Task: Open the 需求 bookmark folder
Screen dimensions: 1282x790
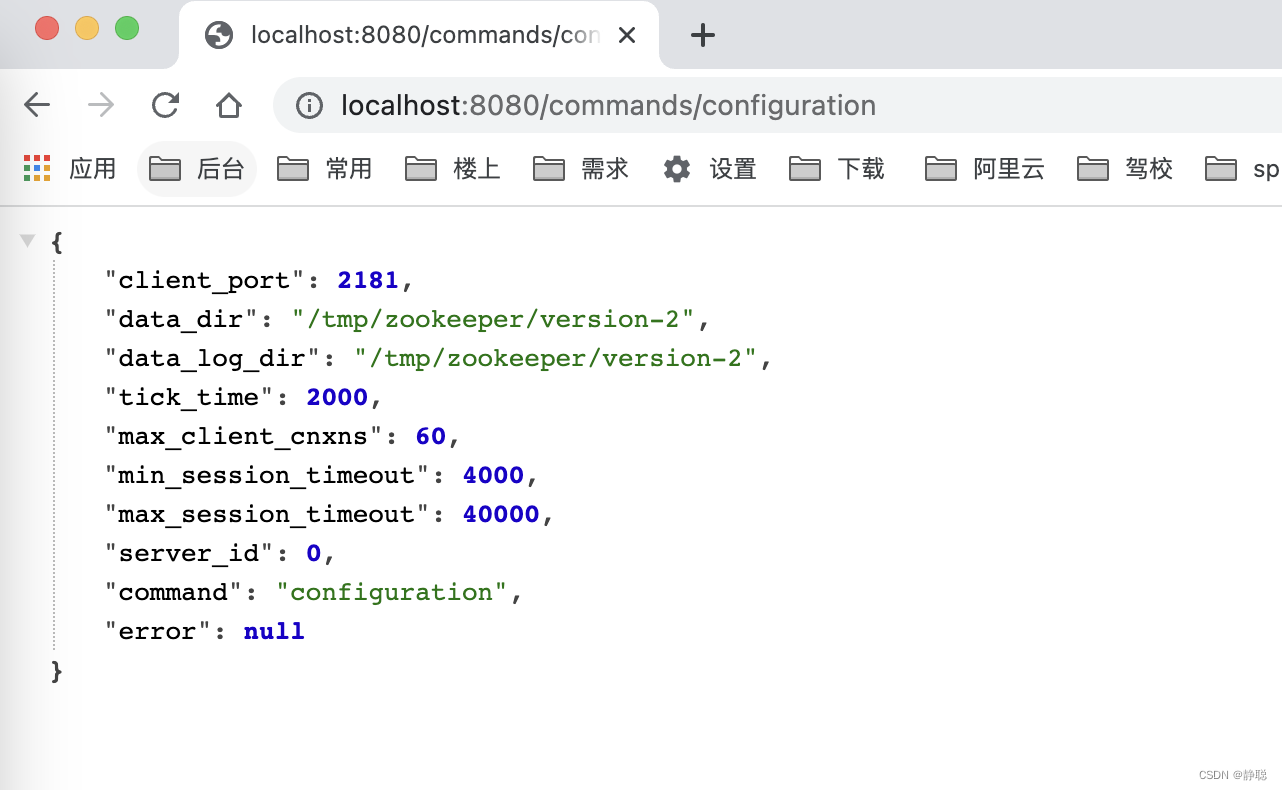Action: 580,169
